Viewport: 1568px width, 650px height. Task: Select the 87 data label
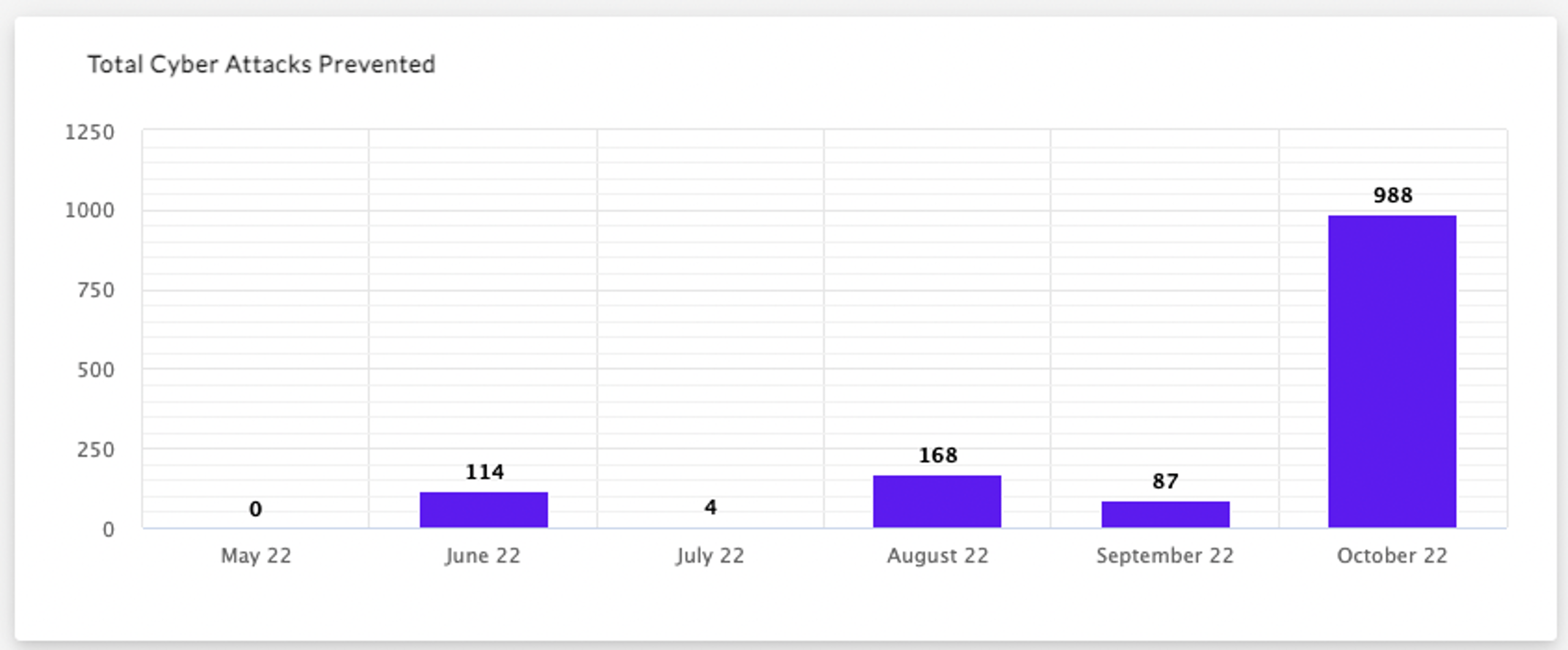[x=1165, y=481]
